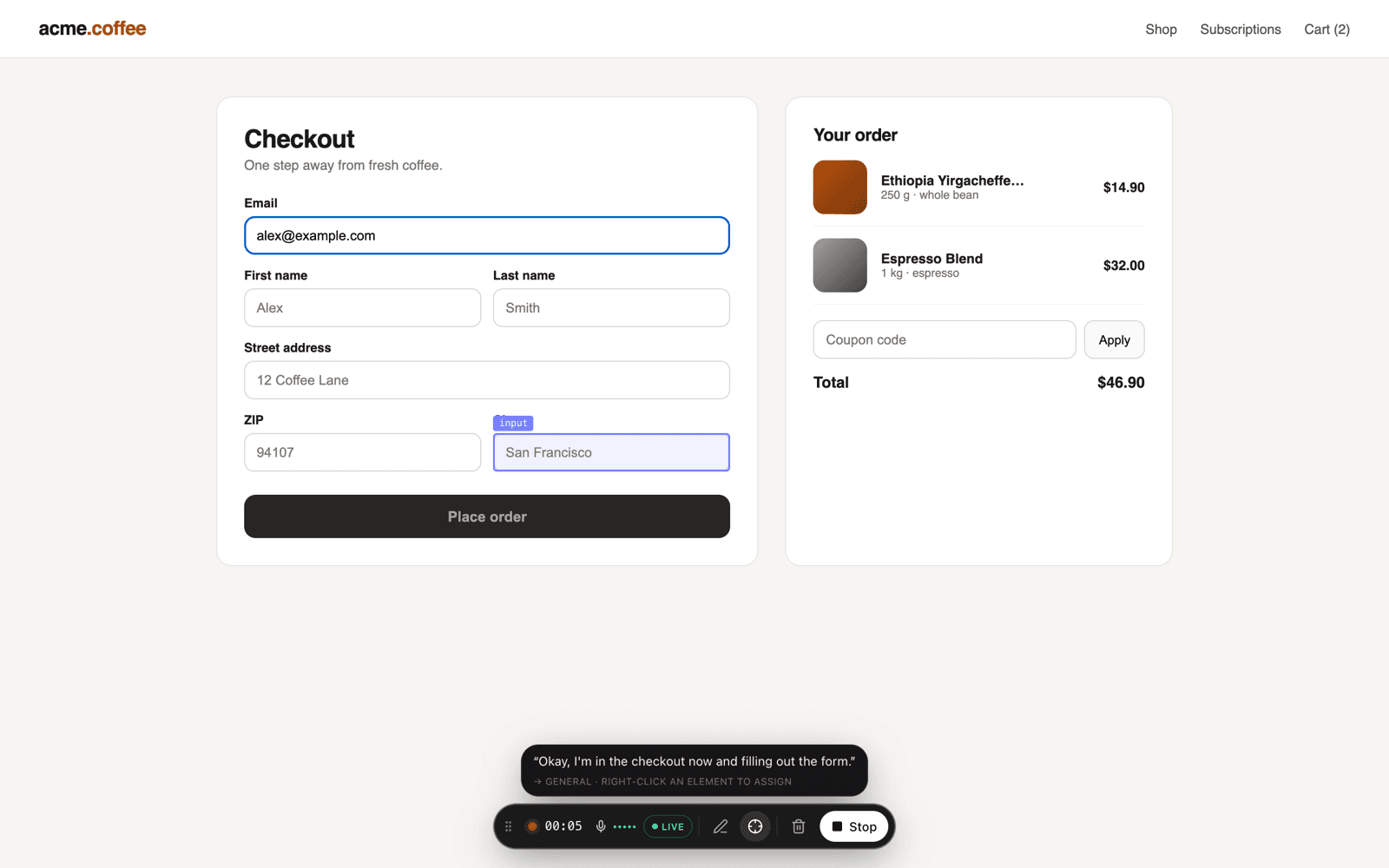This screenshot has height=868, width=1389.
Task: Click the Coupon code field
Action: click(945, 339)
